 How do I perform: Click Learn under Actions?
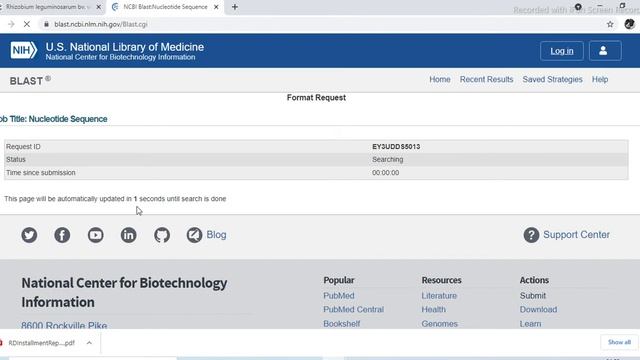[x=530, y=324]
